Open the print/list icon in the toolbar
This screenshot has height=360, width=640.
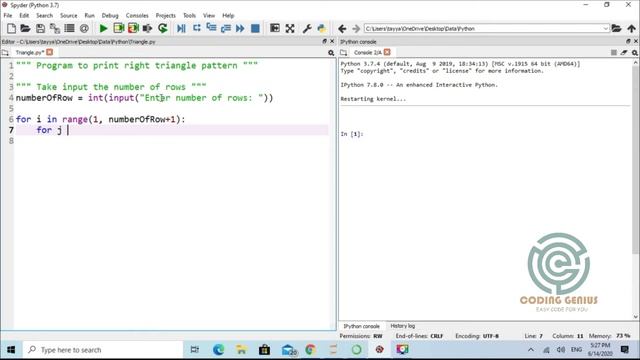click(69, 28)
